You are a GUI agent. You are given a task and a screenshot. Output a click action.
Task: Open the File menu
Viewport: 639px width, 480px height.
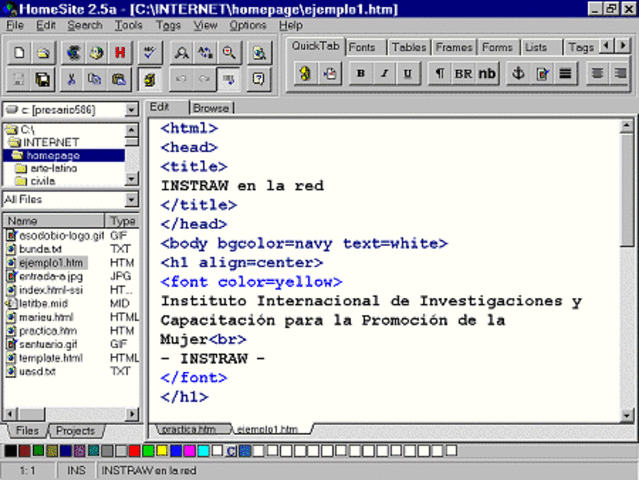tap(15, 25)
